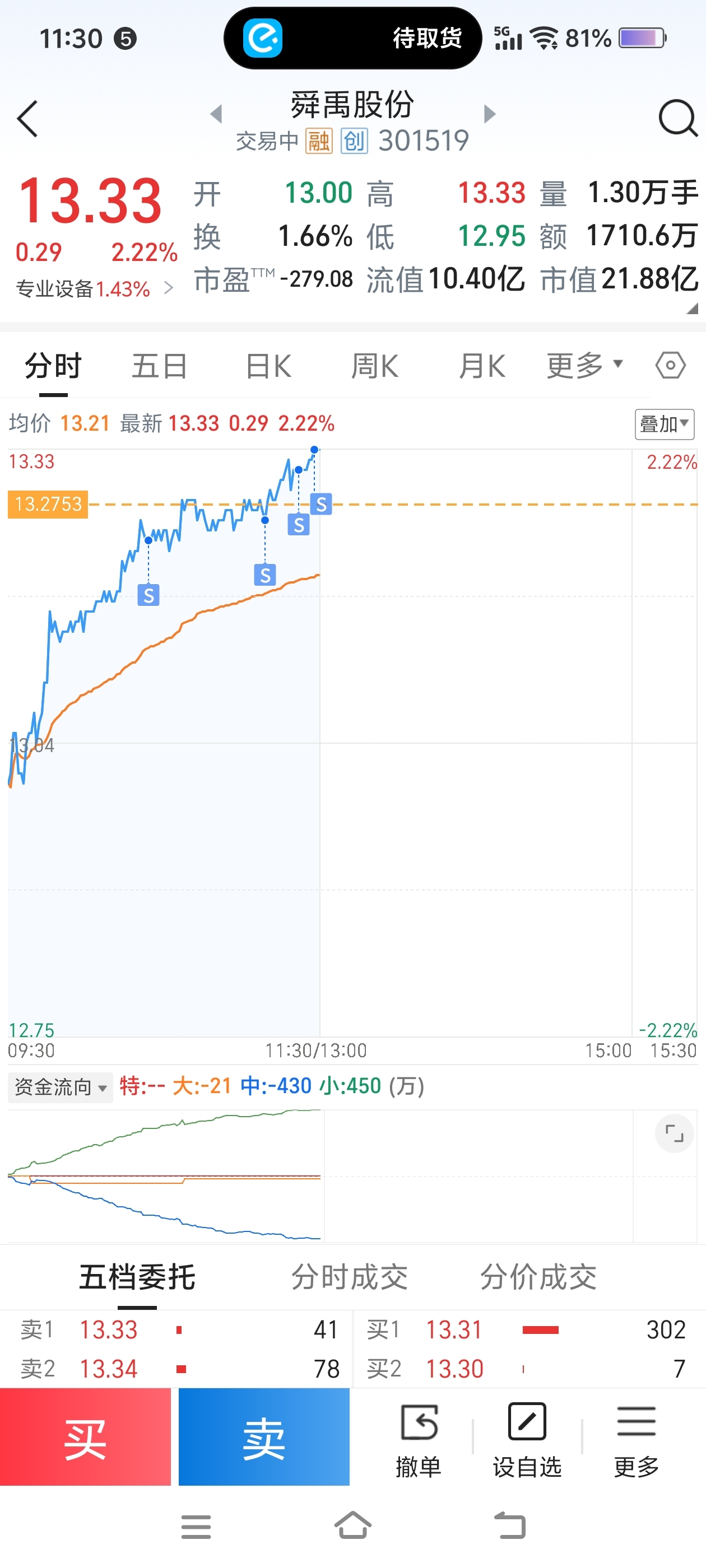Expand capital flow chart fullscreen icon

(x=674, y=1133)
